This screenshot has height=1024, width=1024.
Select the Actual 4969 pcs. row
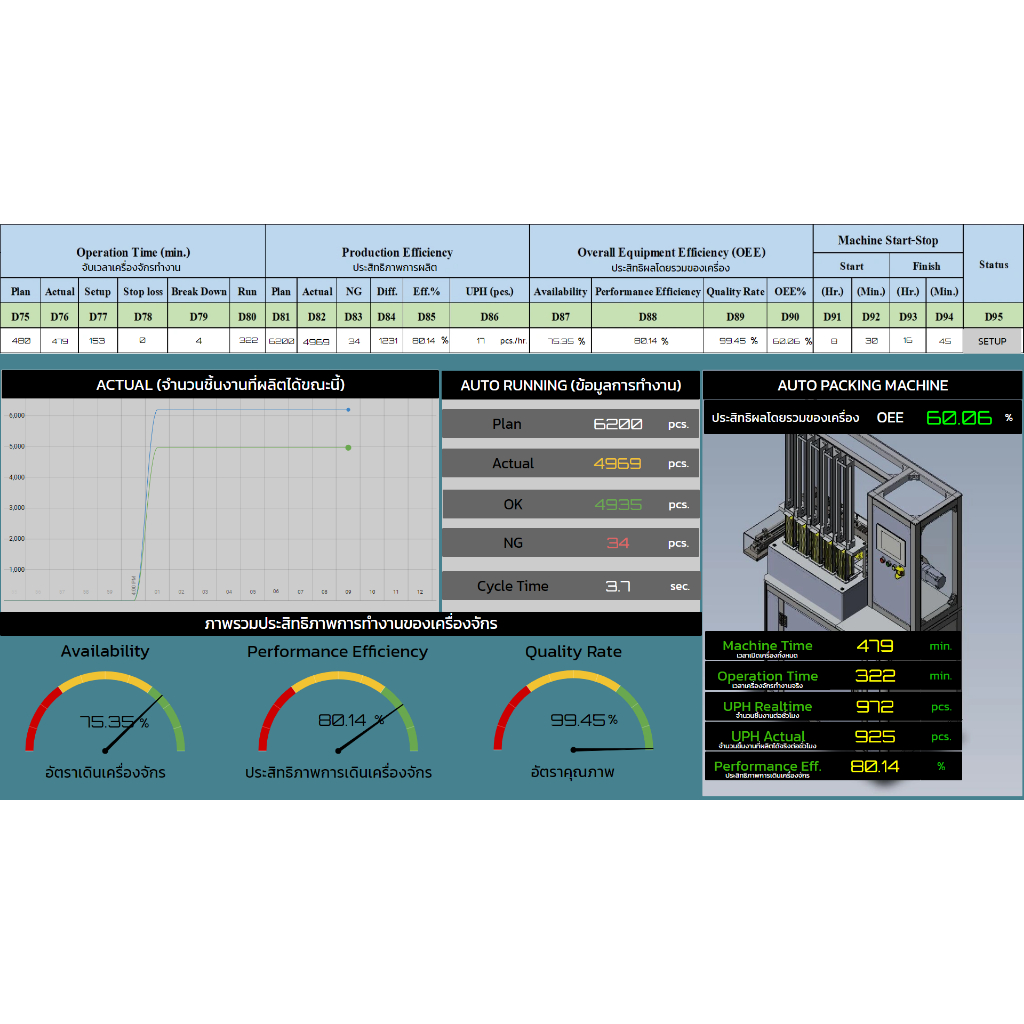tap(570, 463)
